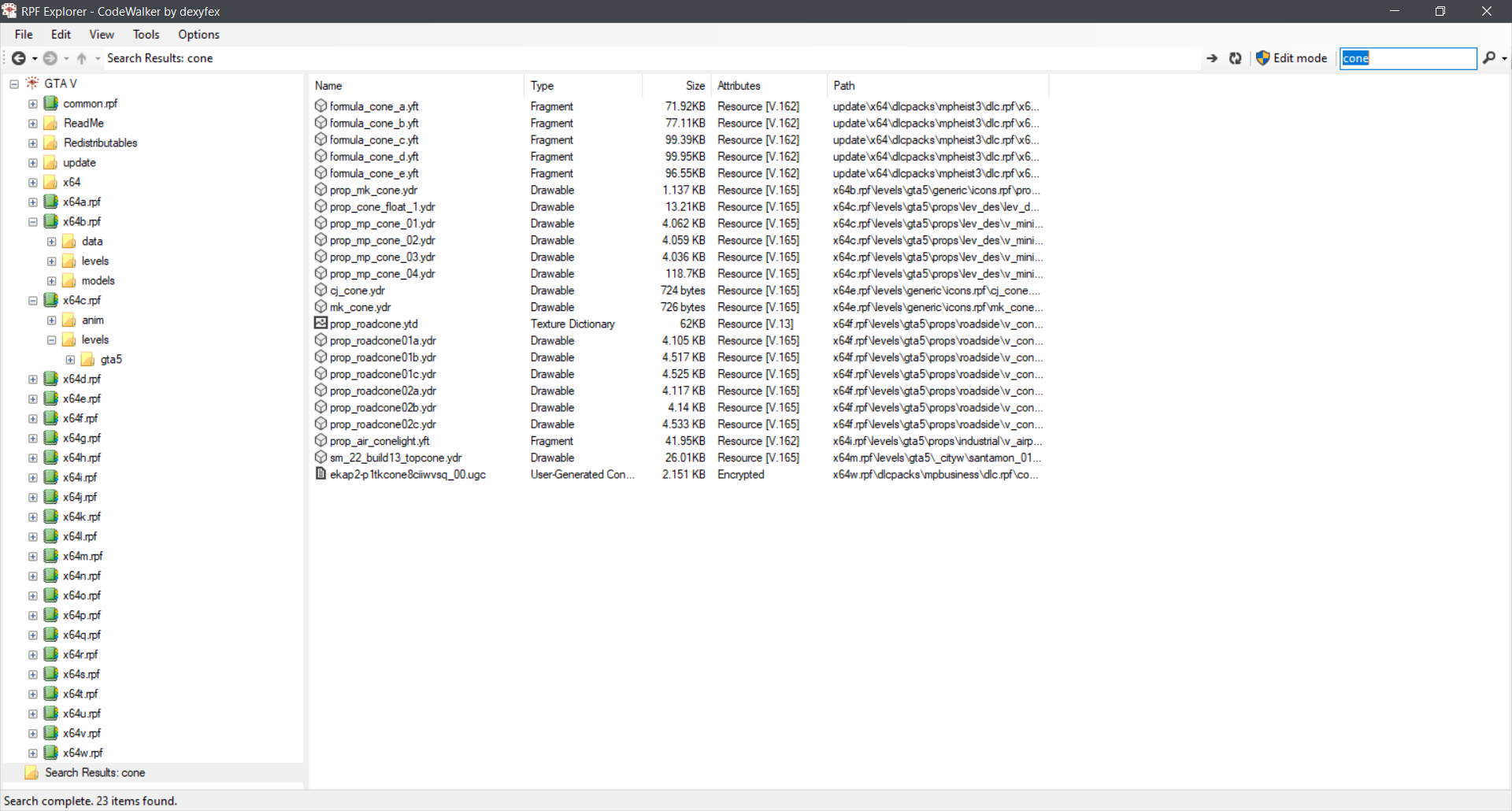Select the prop_roadcone02c.ydr file icon
1512x811 pixels.
coord(321,424)
